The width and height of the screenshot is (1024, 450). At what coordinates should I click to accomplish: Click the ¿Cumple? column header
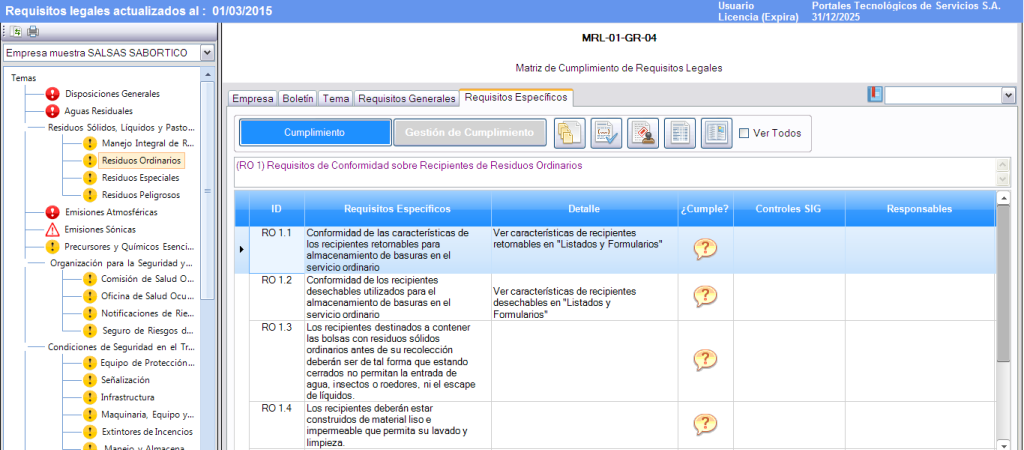coord(705,209)
